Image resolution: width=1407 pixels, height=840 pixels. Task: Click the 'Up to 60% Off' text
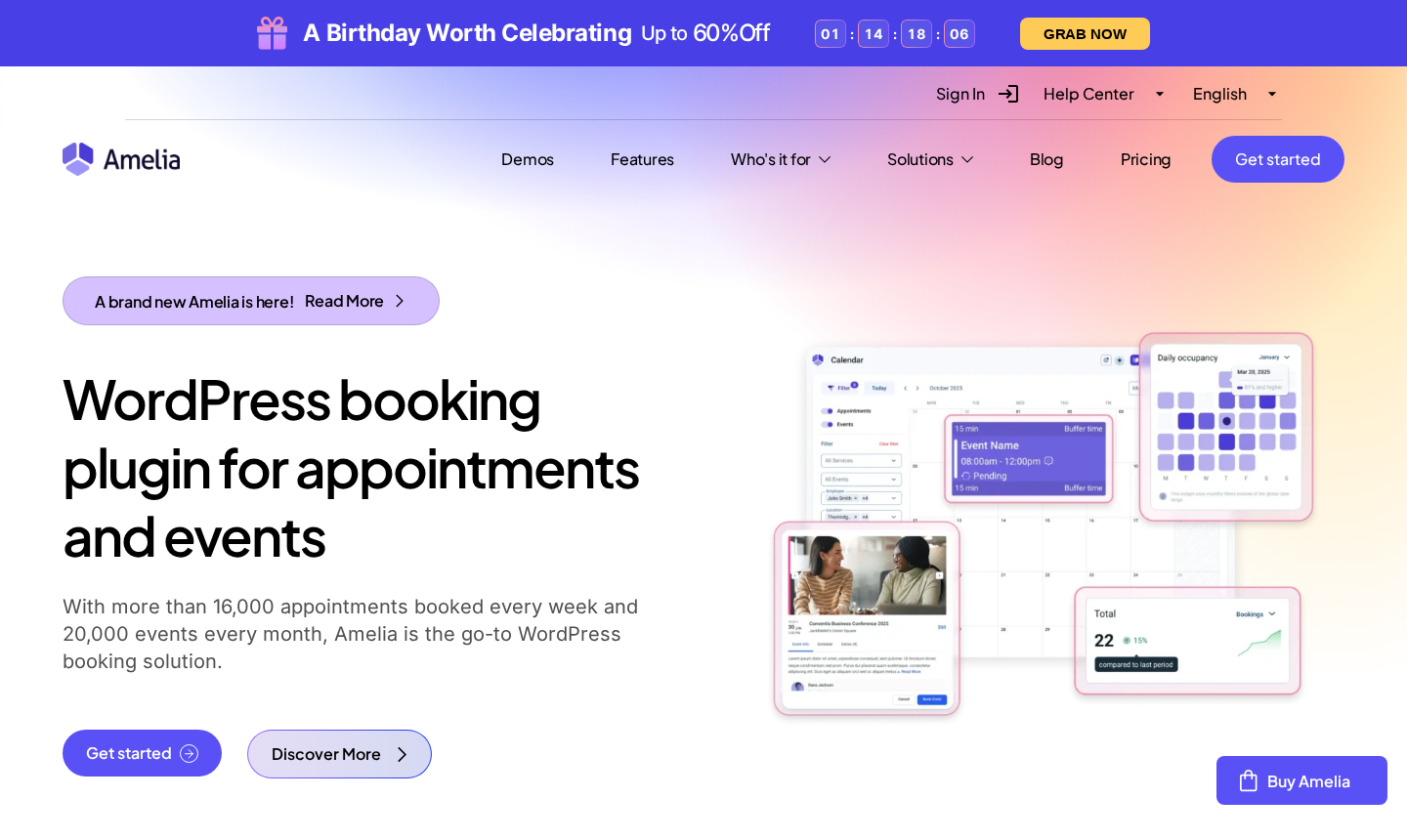click(705, 33)
